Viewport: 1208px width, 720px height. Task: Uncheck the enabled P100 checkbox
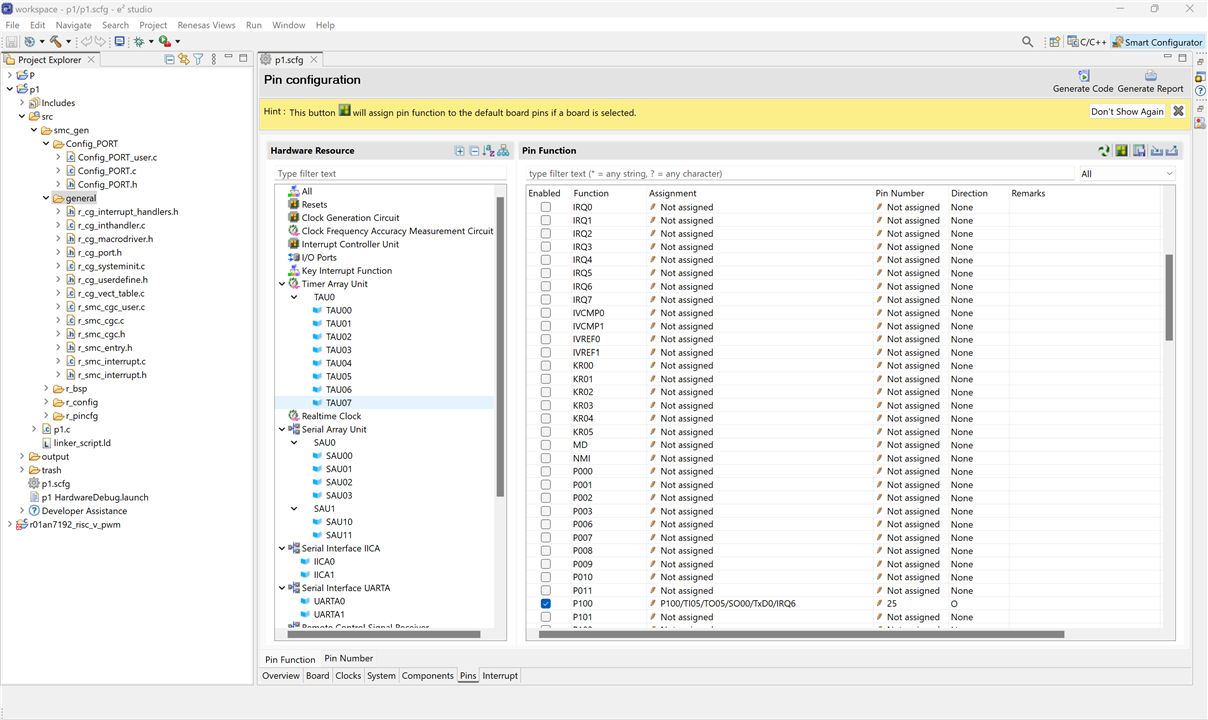(x=545, y=604)
